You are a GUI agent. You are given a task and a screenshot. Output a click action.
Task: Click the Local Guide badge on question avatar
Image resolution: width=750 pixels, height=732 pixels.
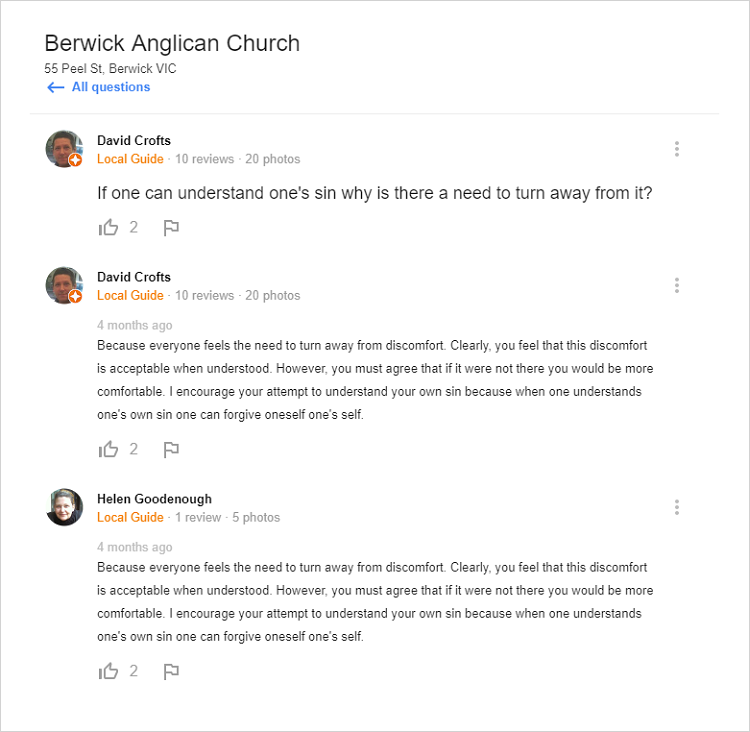[75, 160]
